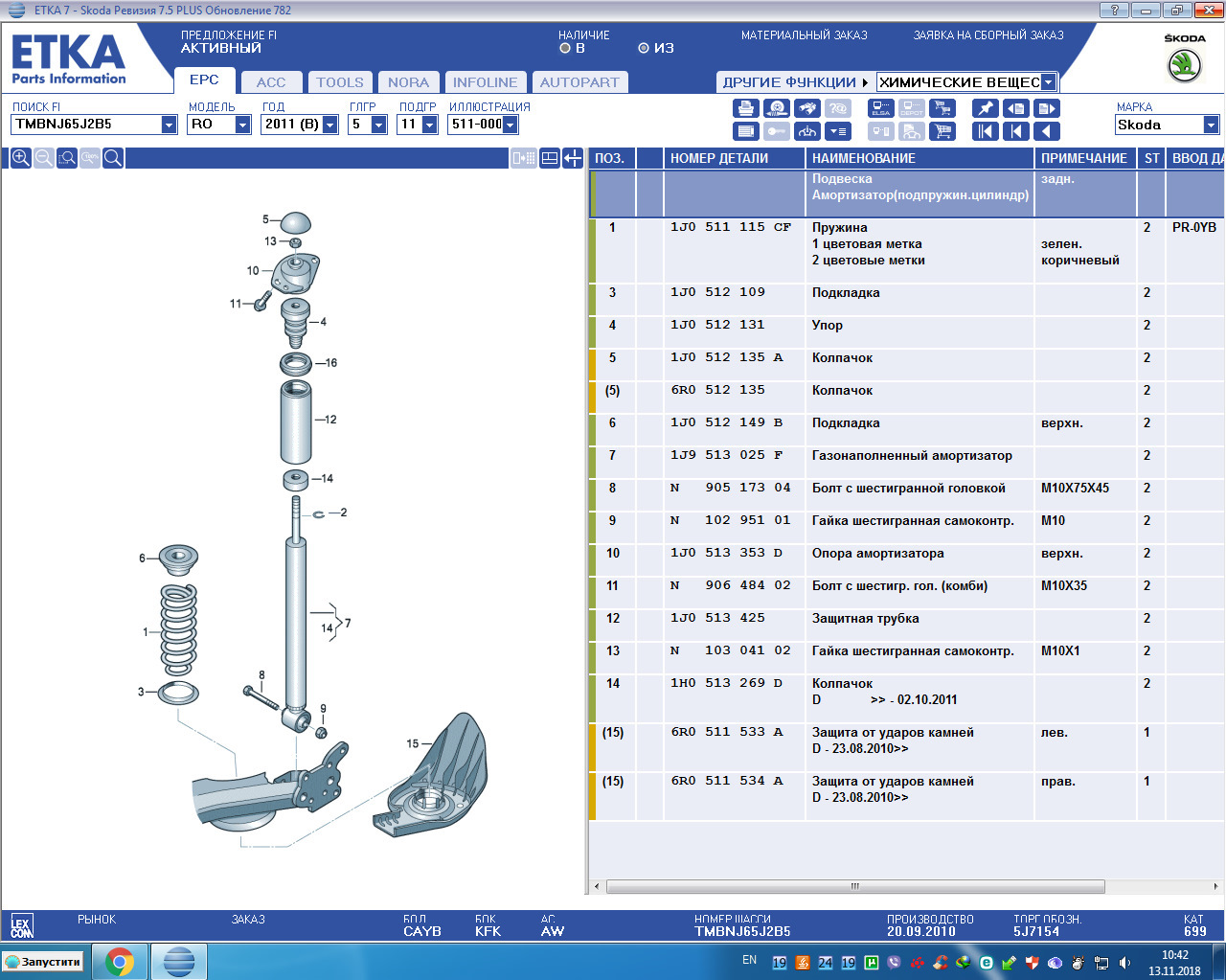Click the balance scales icon
Viewport: 1226px width, 980px height.
pos(807,131)
